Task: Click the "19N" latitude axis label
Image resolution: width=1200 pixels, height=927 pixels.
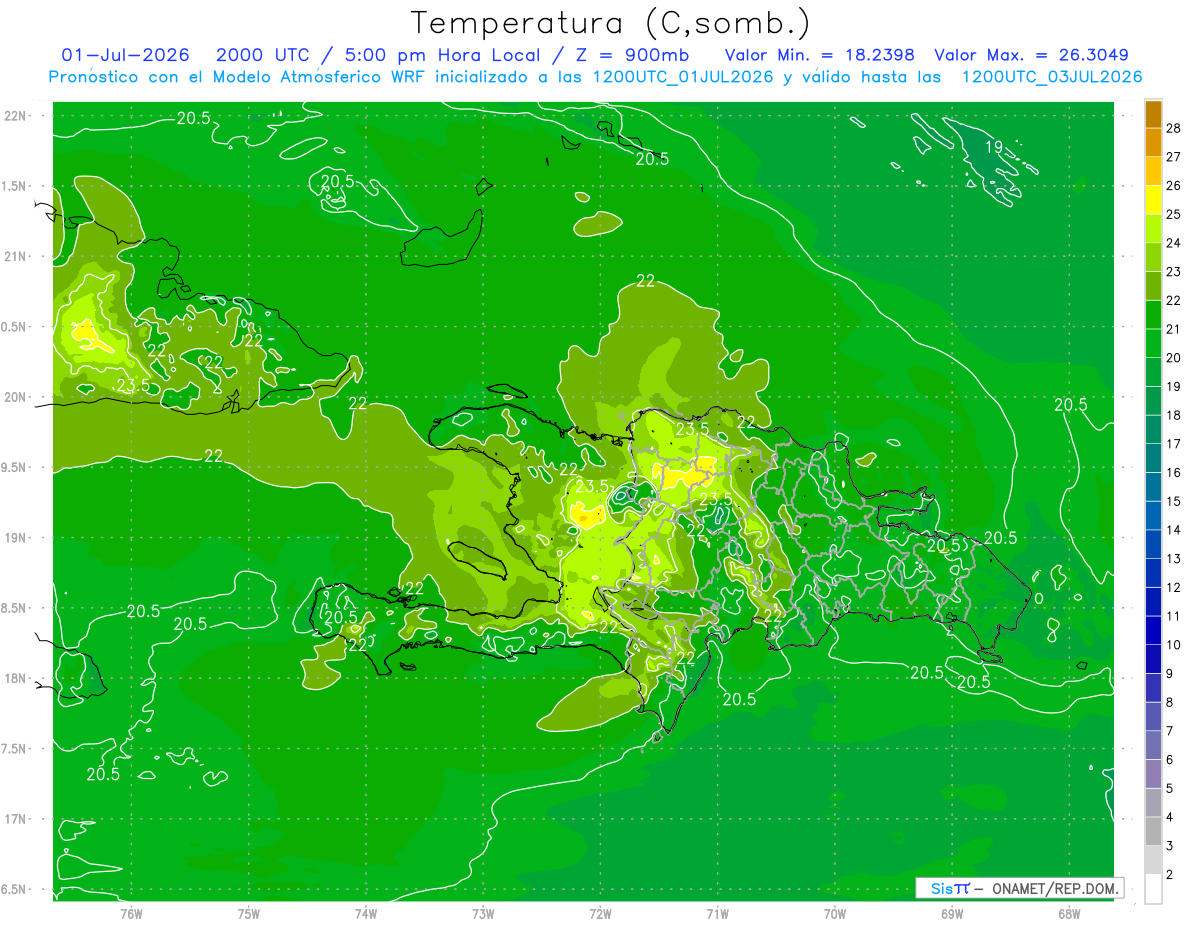Action: click(x=16, y=538)
